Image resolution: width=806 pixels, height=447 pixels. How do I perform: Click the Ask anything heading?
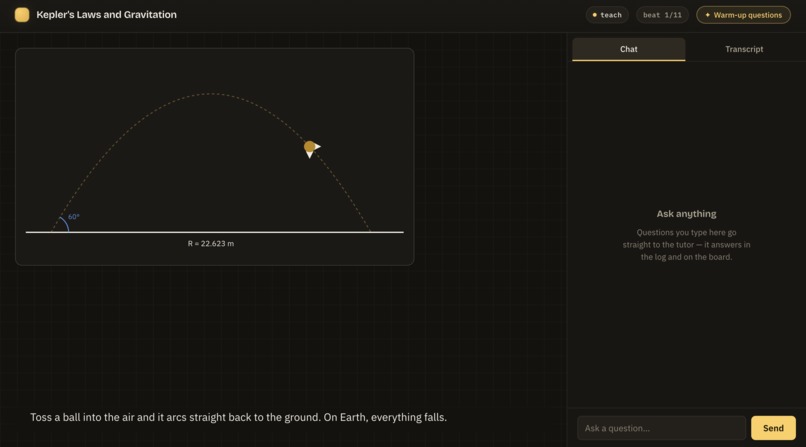(686, 214)
